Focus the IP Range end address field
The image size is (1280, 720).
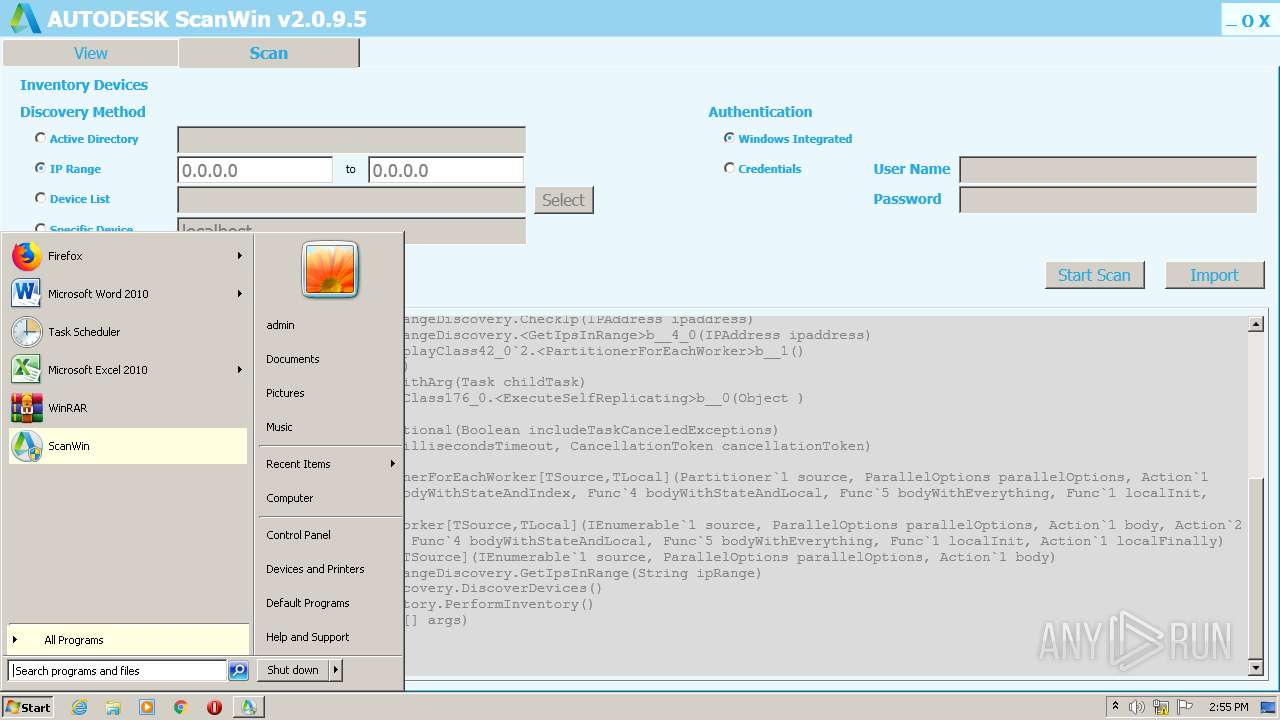446,170
